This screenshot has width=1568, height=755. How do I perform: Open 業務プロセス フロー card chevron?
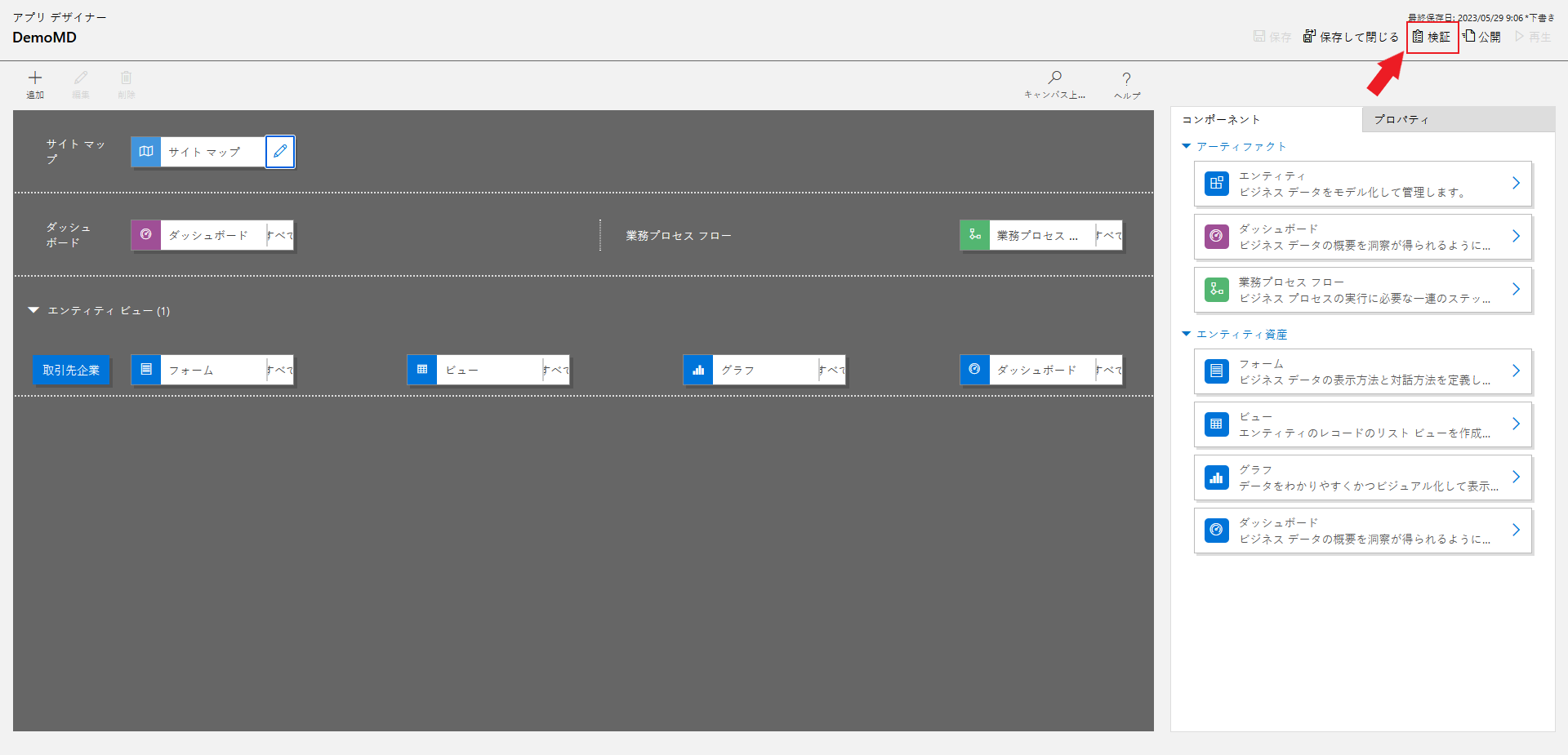coord(1516,289)
